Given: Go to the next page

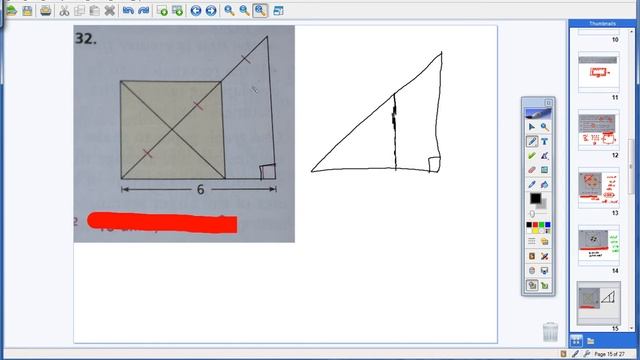Looking at the screenshot, I should click(x=211, y=11).
